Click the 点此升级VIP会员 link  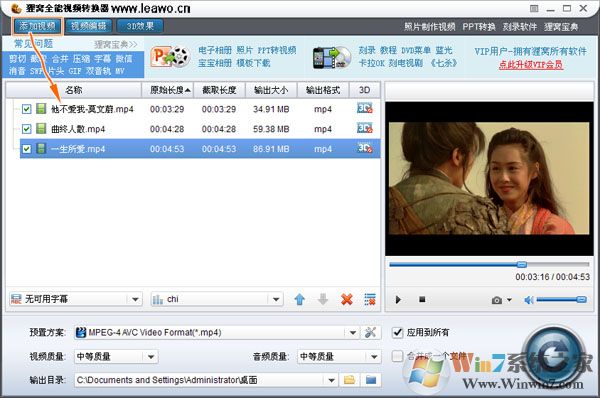(531, 65)
